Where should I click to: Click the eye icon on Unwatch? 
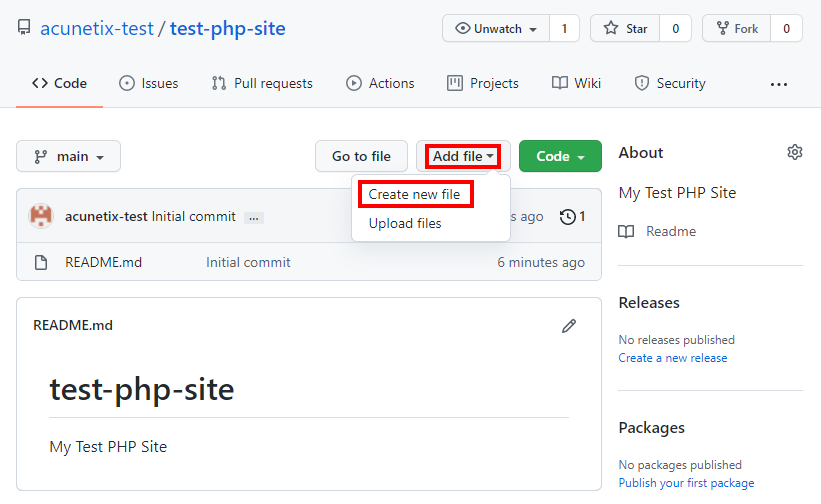click(462, 28)
